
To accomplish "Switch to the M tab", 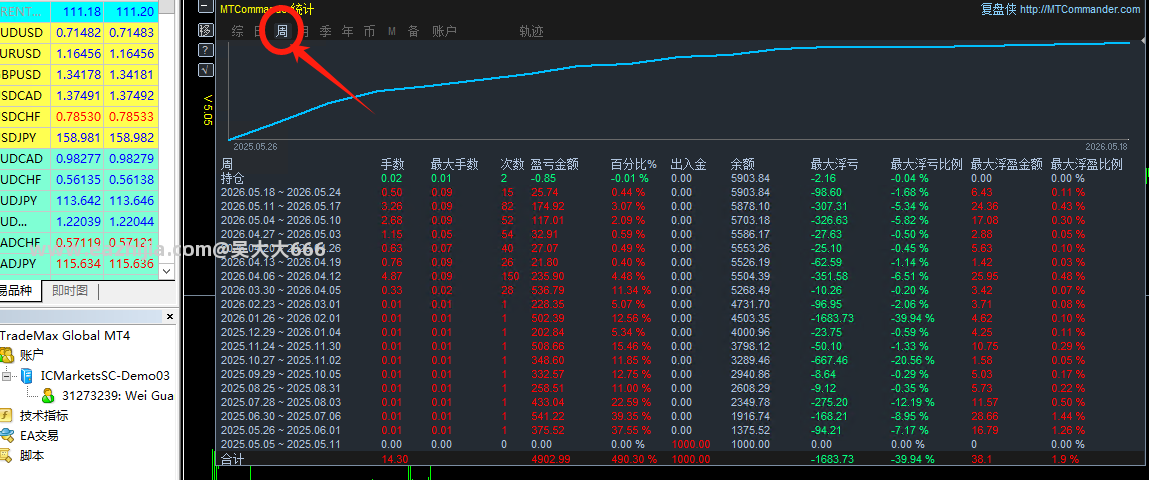I will tap(392, 32).
